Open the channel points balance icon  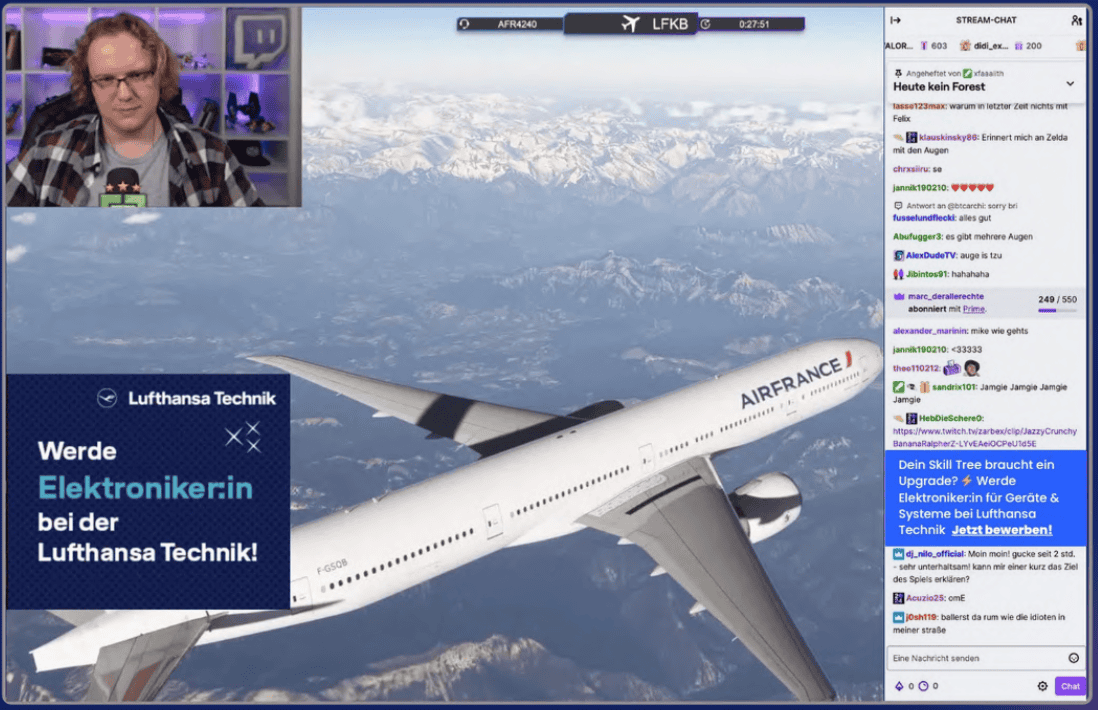pyautogui.click(x=923, y=686)
